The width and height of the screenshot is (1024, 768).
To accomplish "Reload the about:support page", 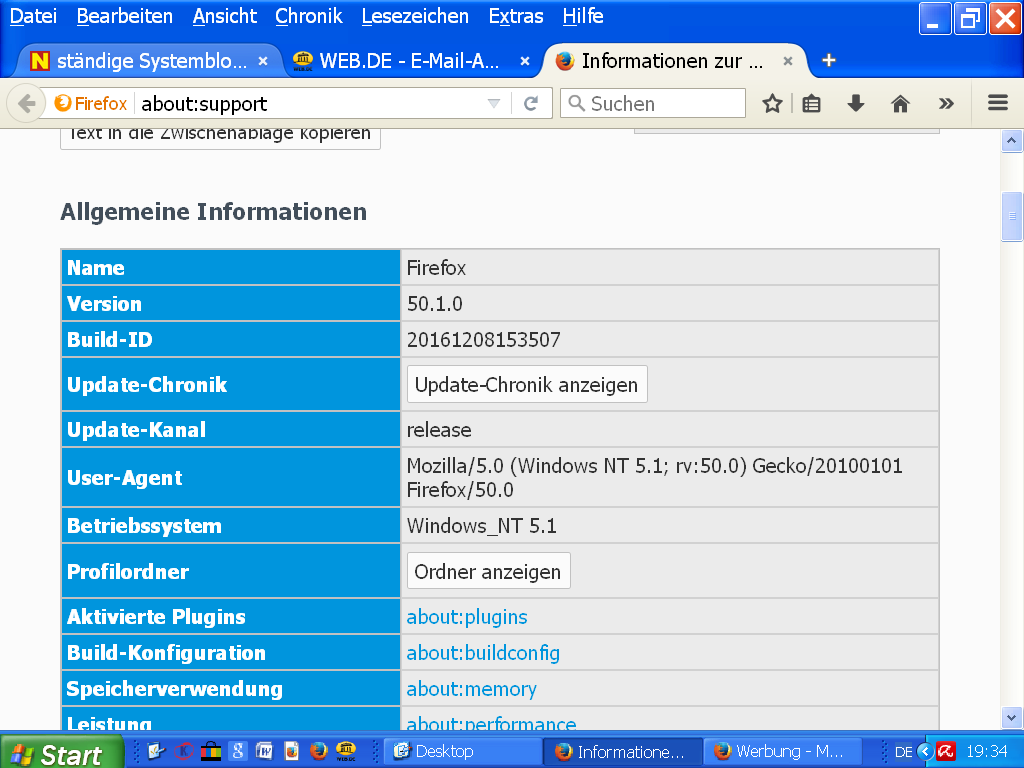I will coord(531,103).
